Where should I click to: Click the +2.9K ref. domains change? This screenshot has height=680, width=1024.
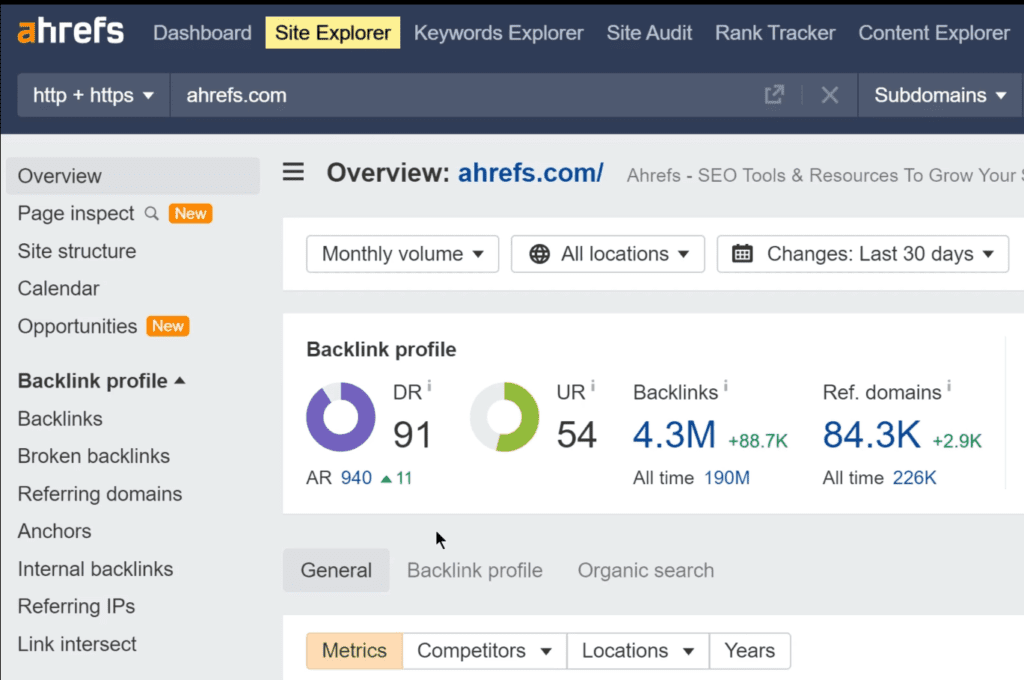[x=957, y=442]
